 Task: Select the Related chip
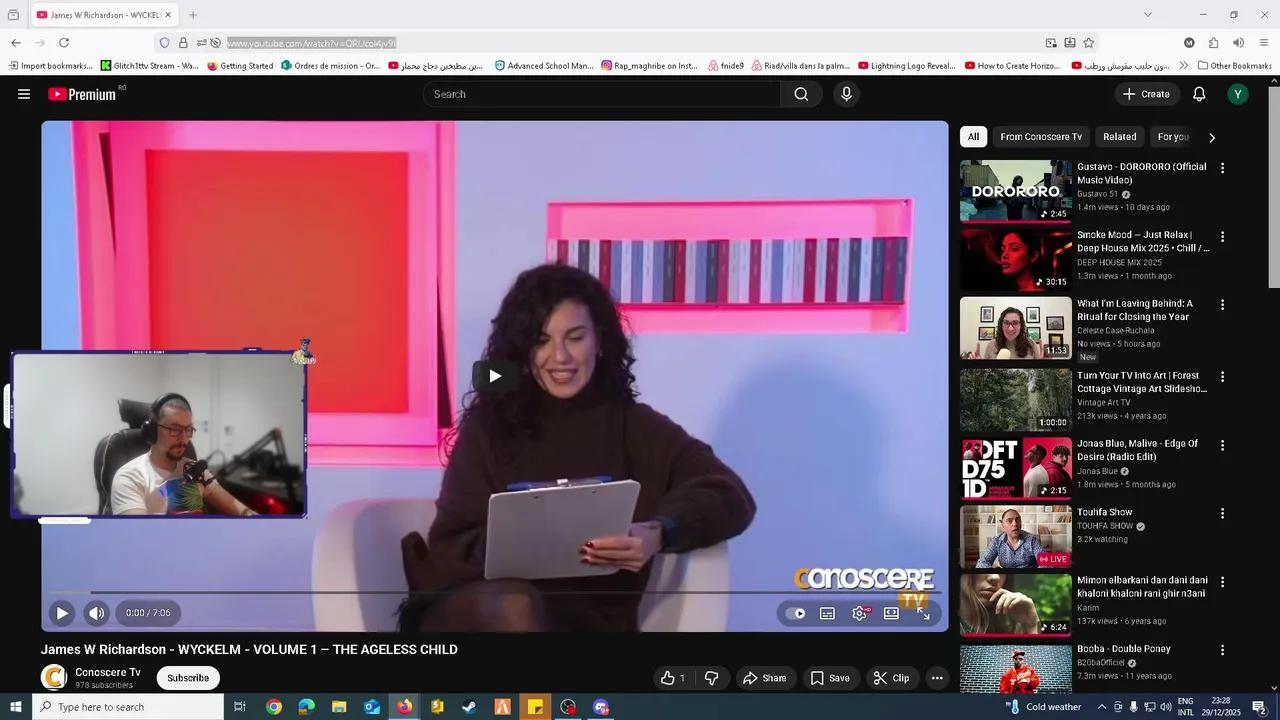click(1119, 137)
